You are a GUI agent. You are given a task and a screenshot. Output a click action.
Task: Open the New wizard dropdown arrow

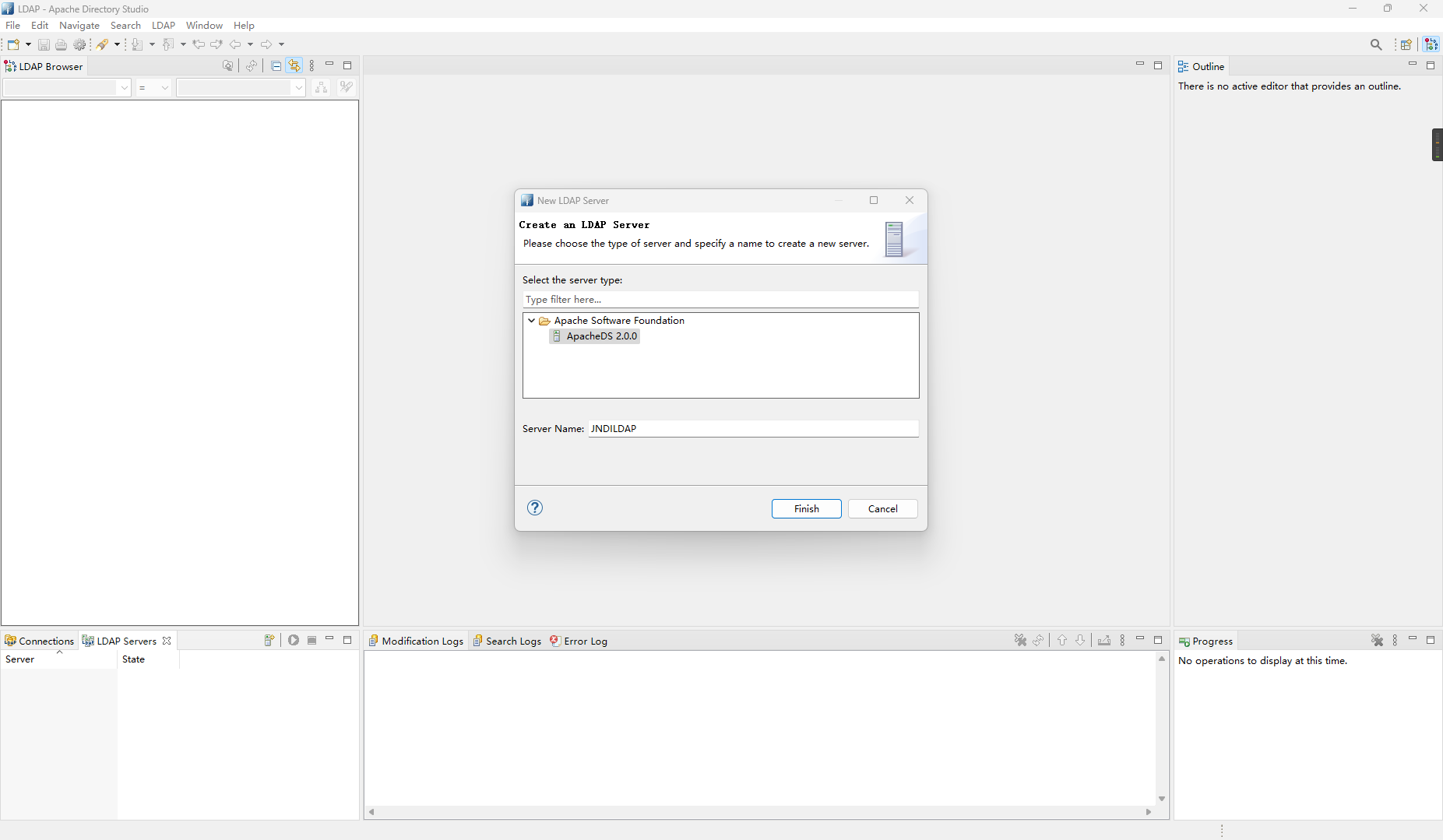(28, 44)
